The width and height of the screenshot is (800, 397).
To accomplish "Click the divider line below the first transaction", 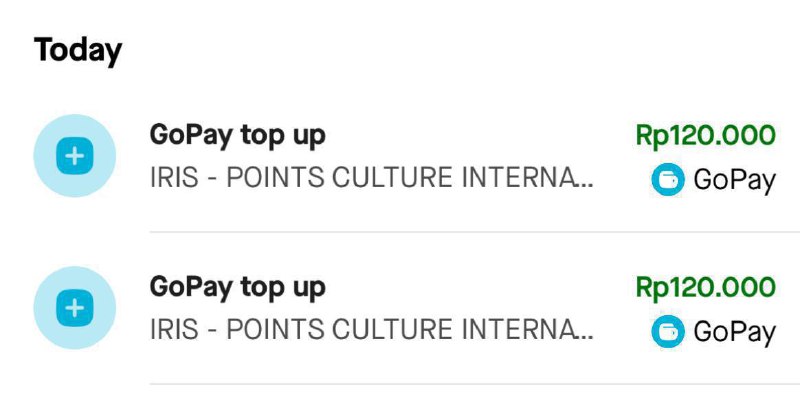I will click(x=474, y=232).
